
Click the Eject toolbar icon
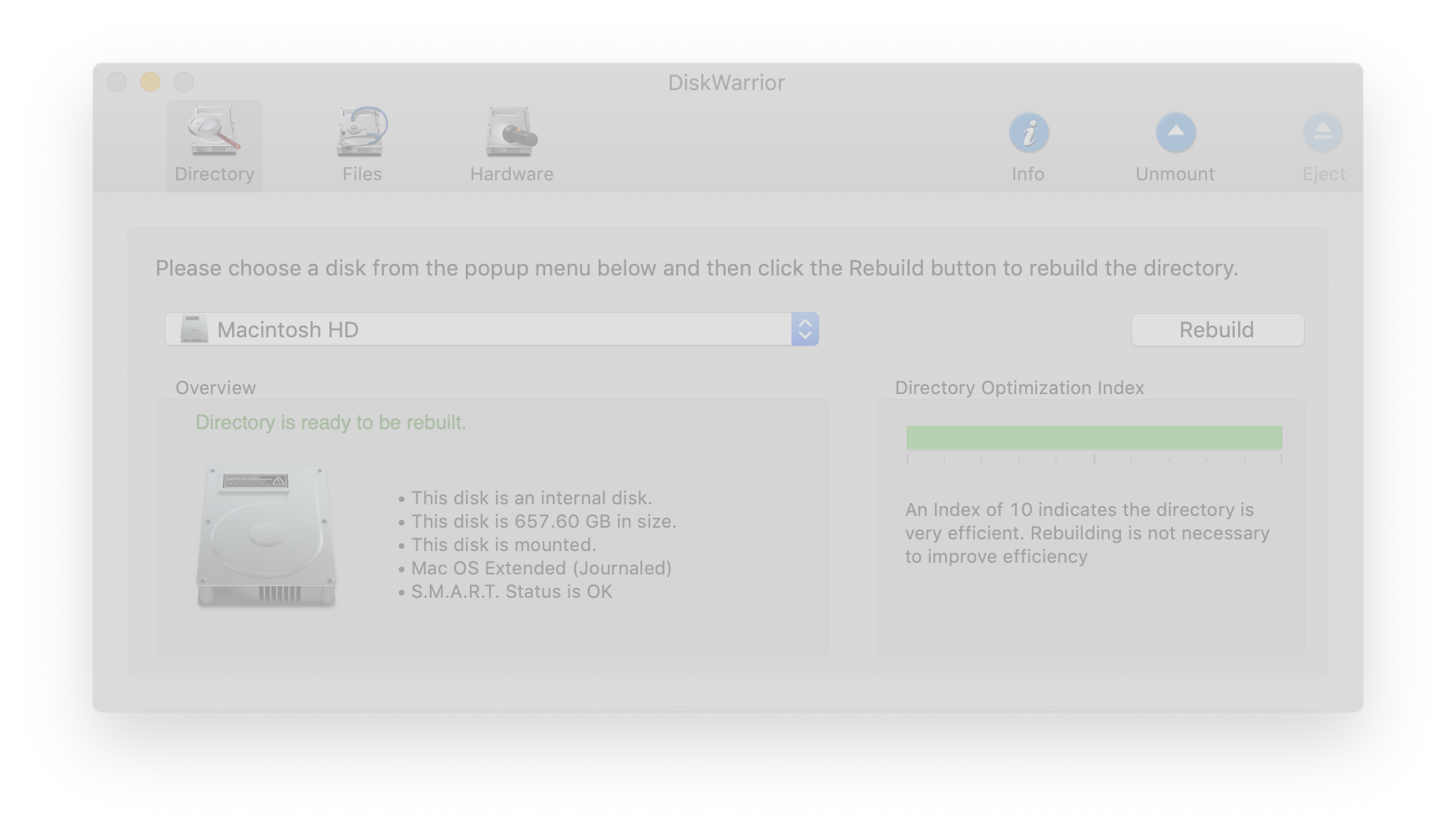click(1322, 133)
